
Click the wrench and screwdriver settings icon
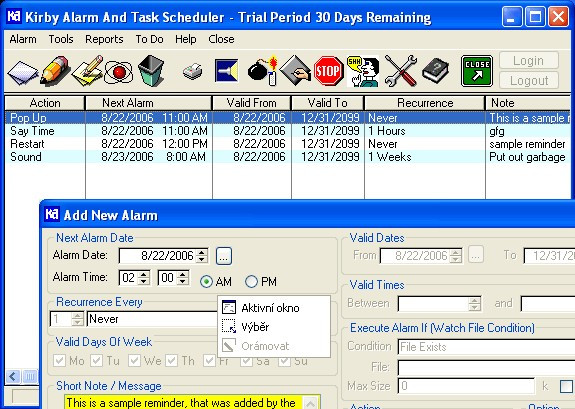(x=401, y=71)
